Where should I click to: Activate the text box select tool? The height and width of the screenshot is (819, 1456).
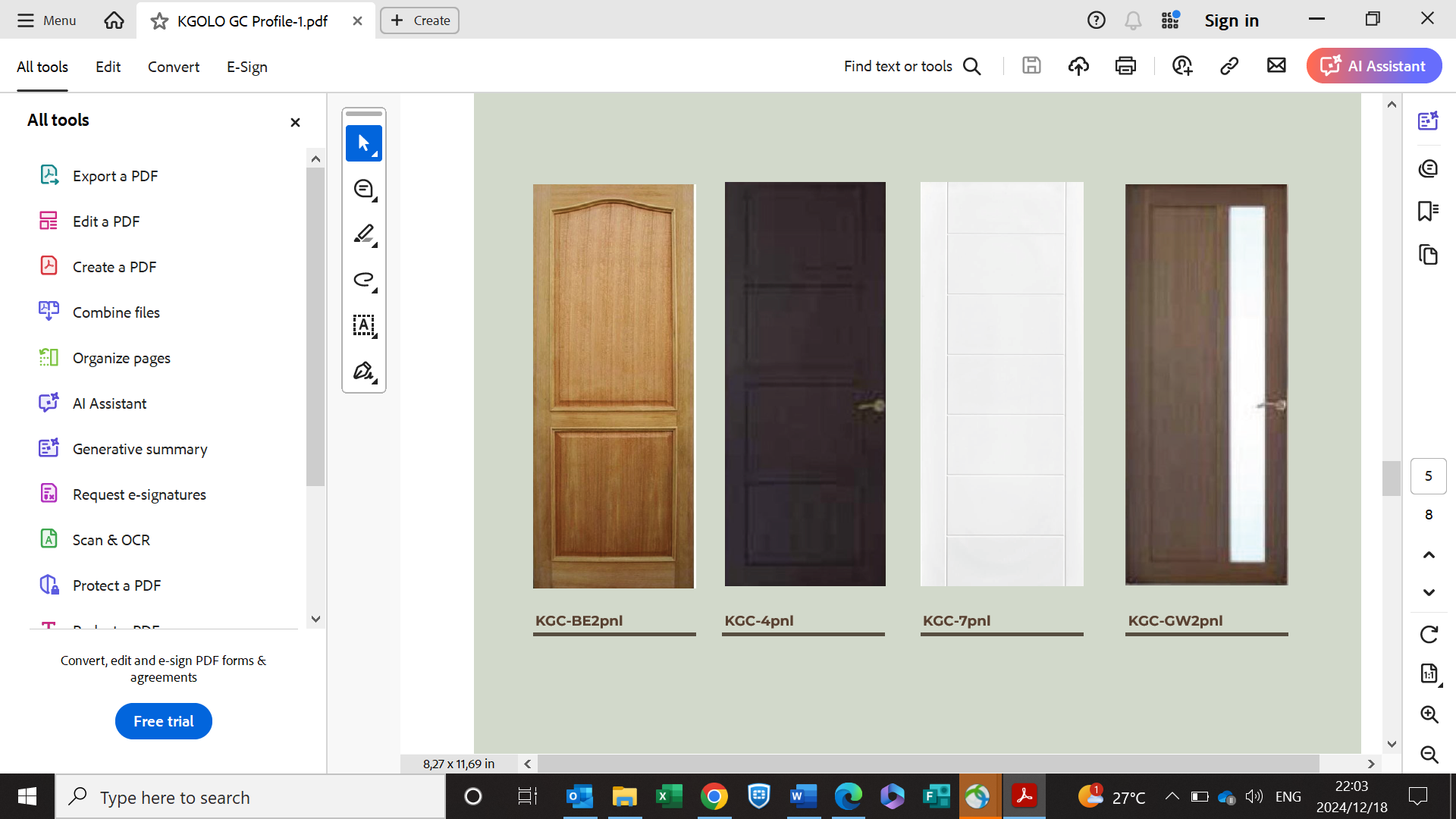(363, 325)
